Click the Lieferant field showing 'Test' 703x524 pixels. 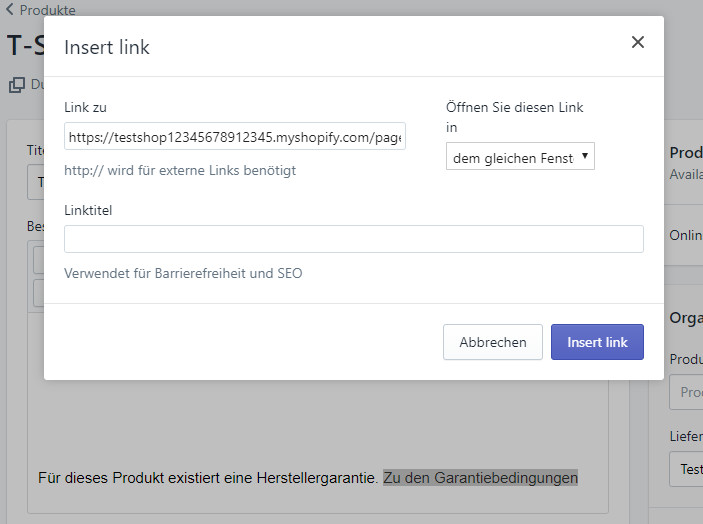coord(688,468)
